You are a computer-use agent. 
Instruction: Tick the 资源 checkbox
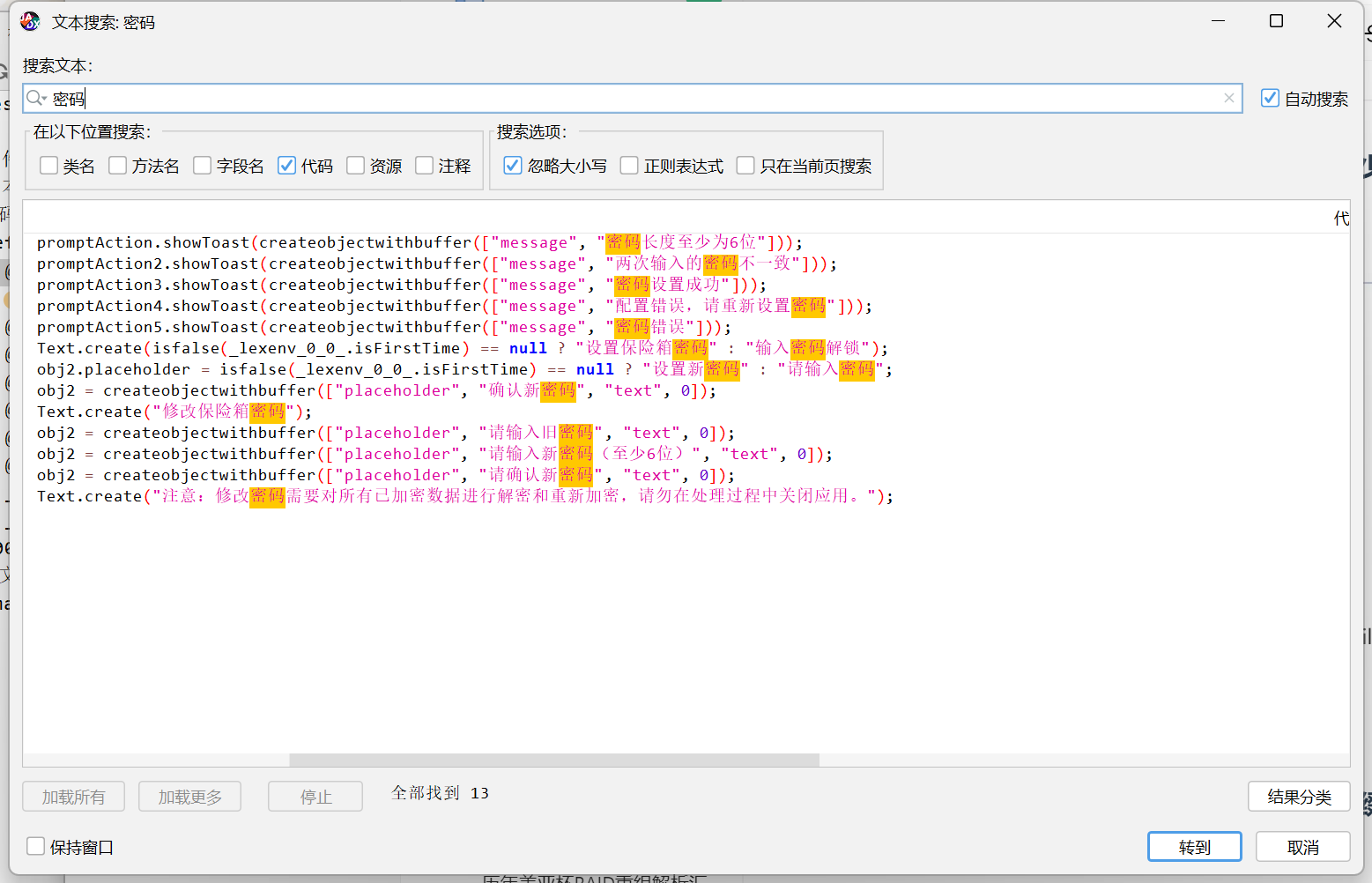tap(356, 166)
